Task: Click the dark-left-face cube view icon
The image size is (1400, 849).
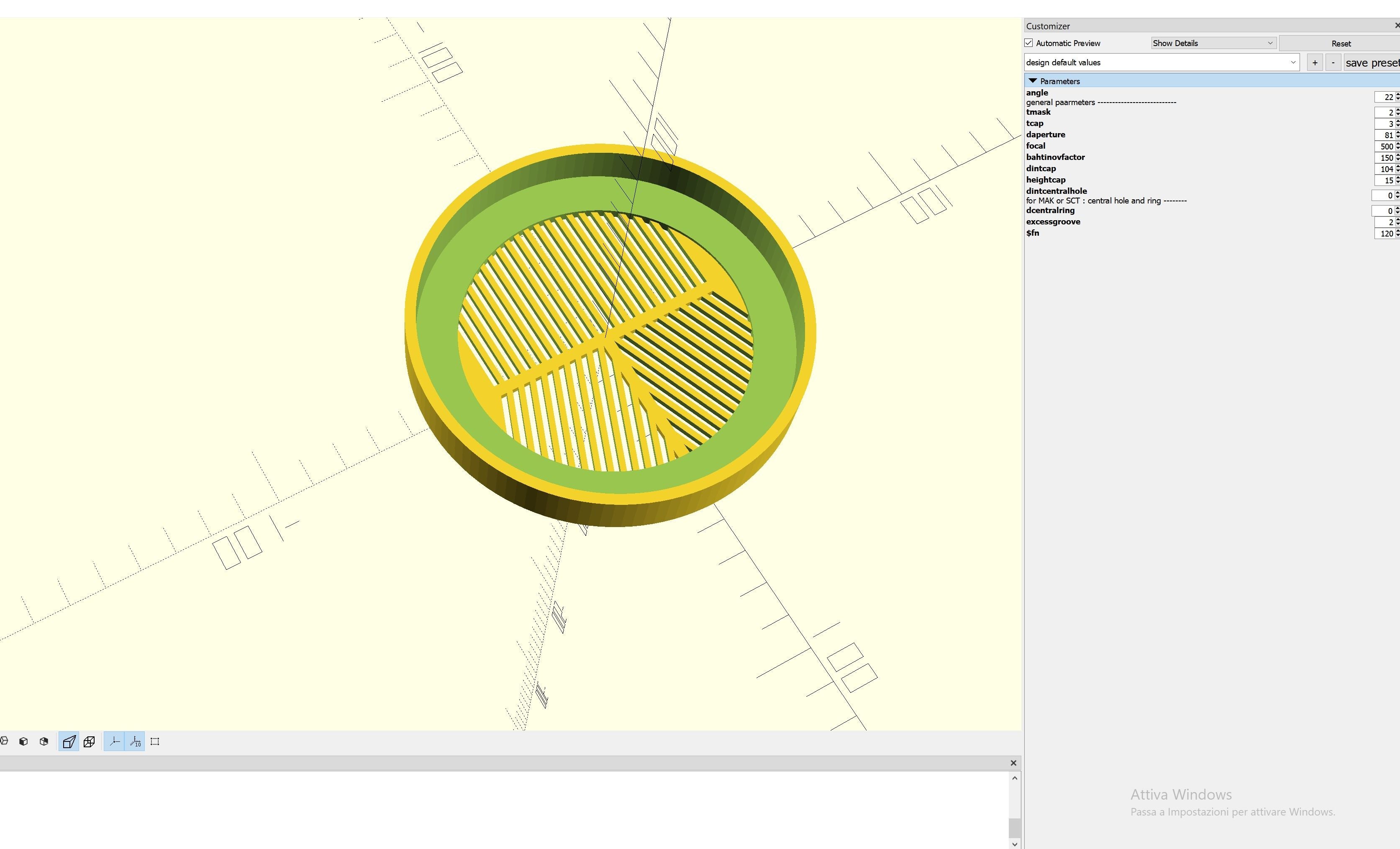Action: pos(23,741)
